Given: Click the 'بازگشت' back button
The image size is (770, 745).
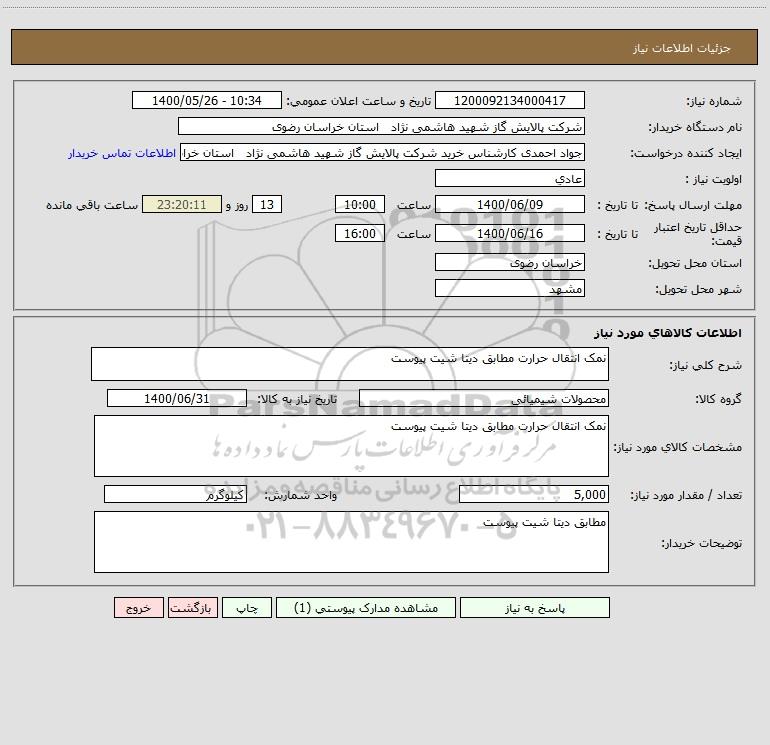Looking at the screenshot, I should 192,607.
